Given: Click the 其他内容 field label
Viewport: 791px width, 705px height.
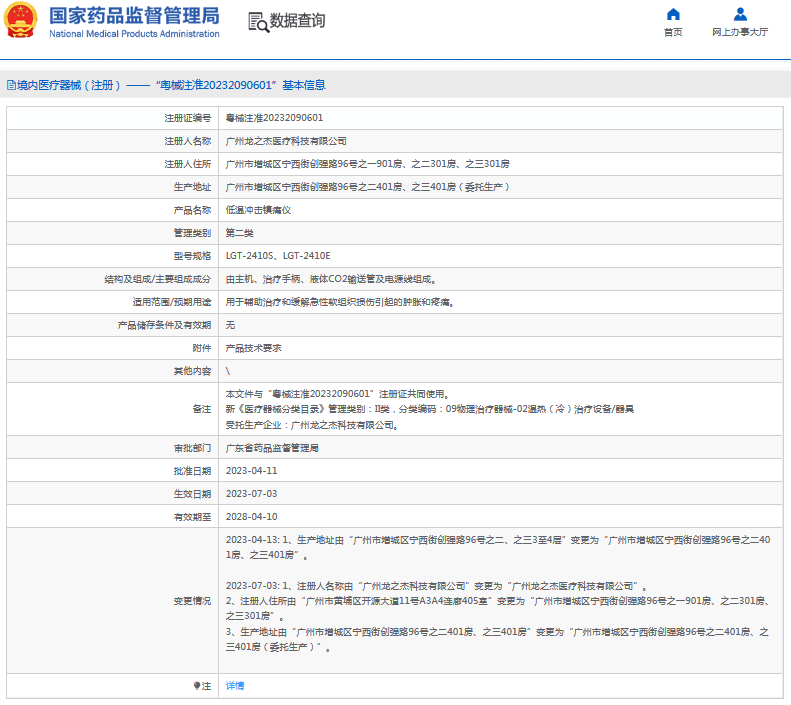Looking at the screenshot, I should tap(192, 371).
